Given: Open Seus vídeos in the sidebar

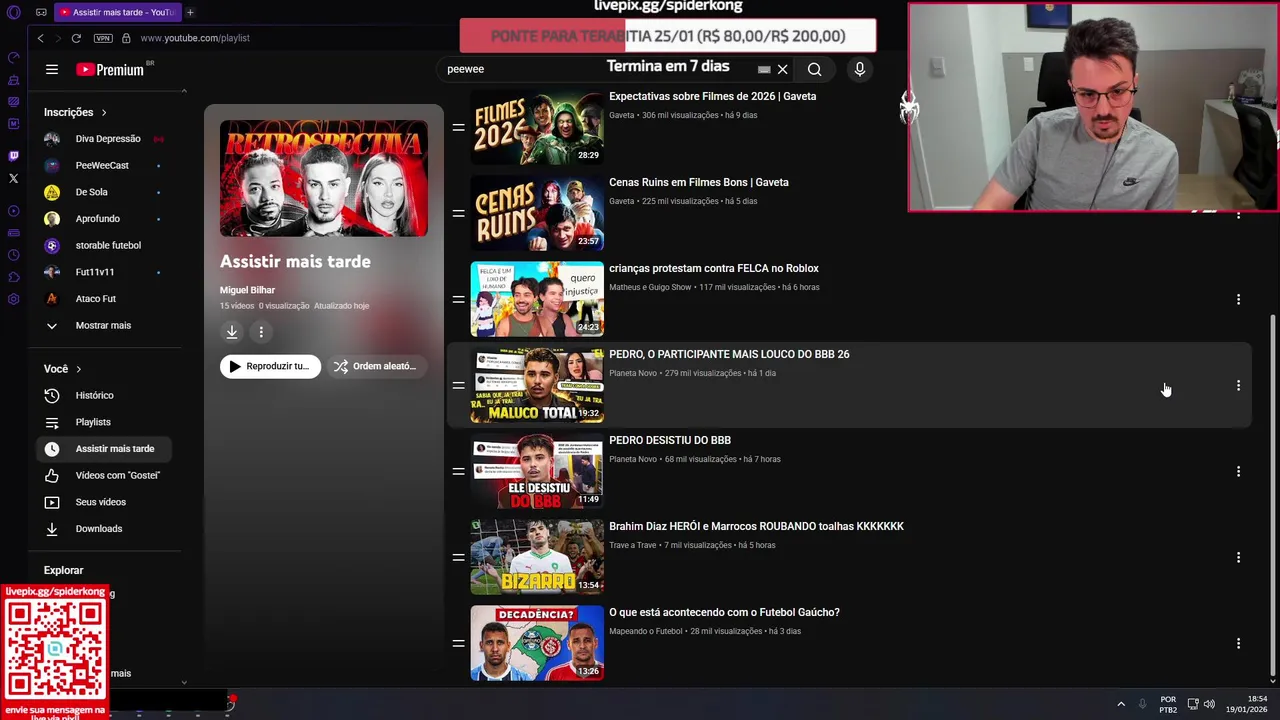Looking at the screenshot, I should pyautogui.click(x=106, y=502).
